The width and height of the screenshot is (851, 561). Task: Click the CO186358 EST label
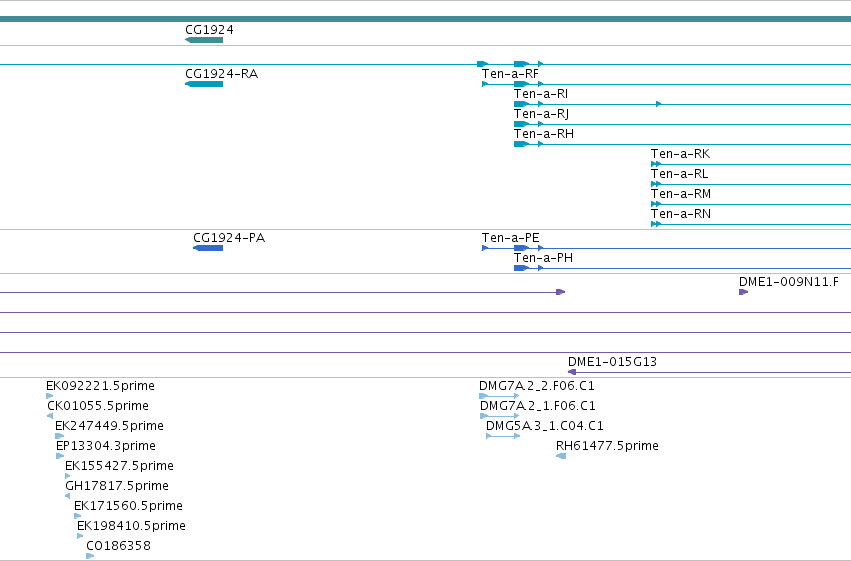coord(118,546)
